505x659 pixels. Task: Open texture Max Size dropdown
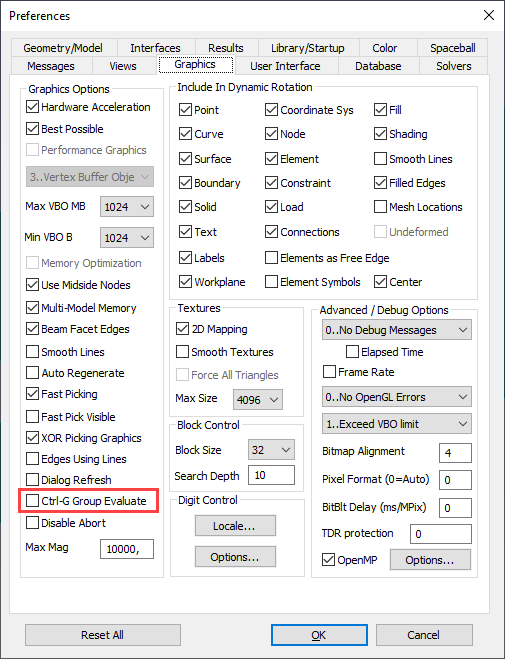[x=258, y=399]
